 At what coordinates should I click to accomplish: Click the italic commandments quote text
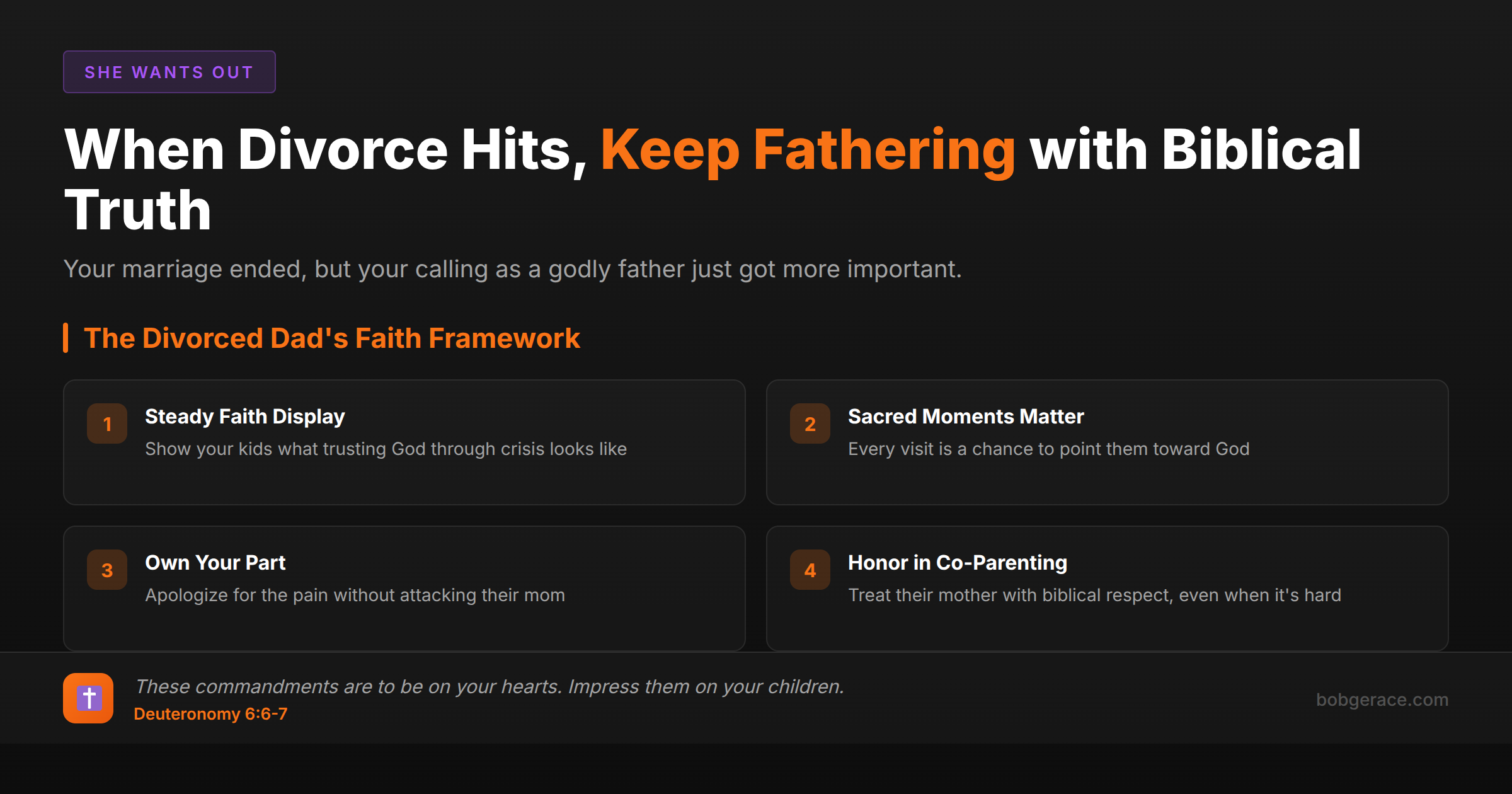click(x=490, y=686)
